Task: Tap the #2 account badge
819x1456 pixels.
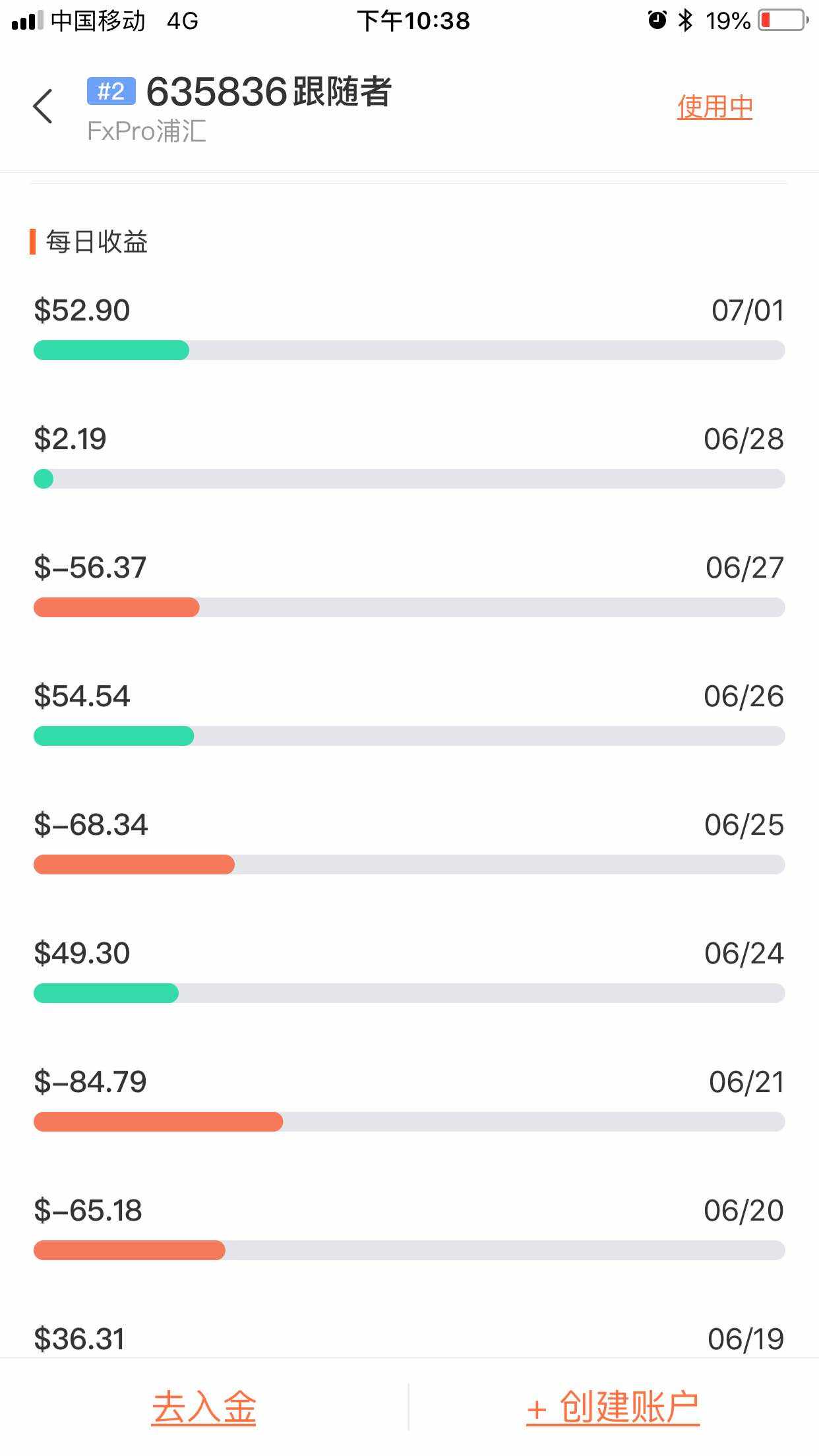Action: 111,91
